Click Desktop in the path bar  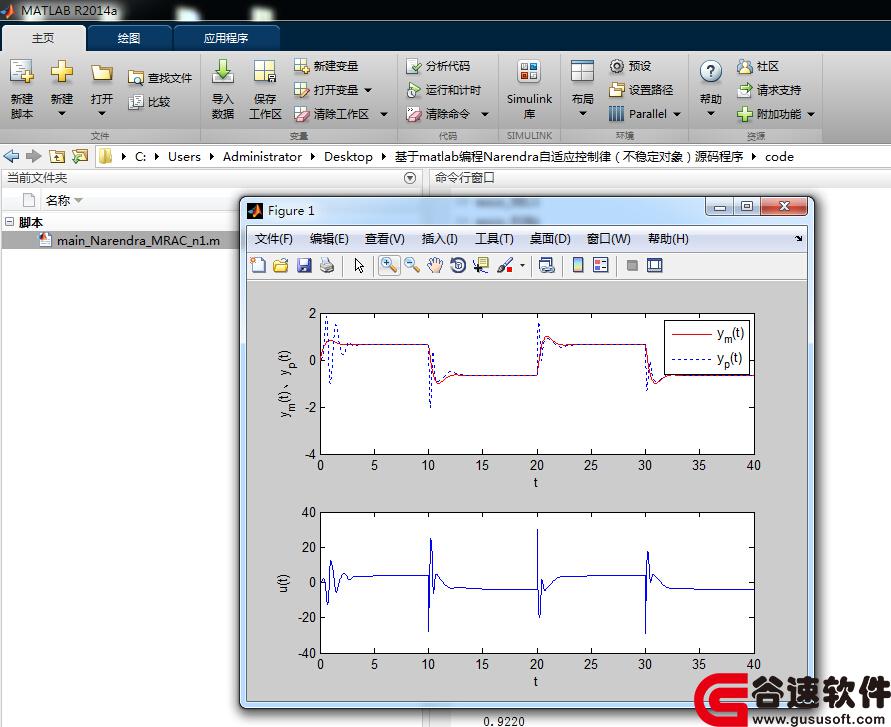348,157
